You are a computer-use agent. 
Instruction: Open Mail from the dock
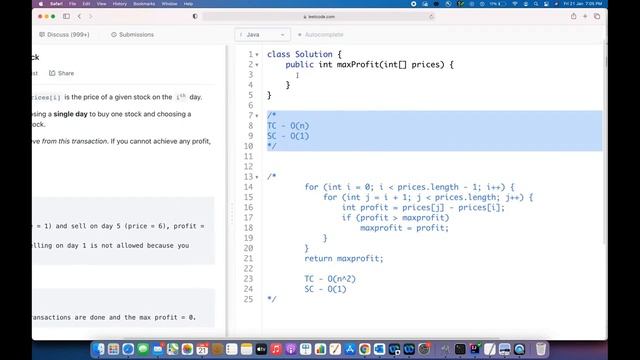point(158,349)
